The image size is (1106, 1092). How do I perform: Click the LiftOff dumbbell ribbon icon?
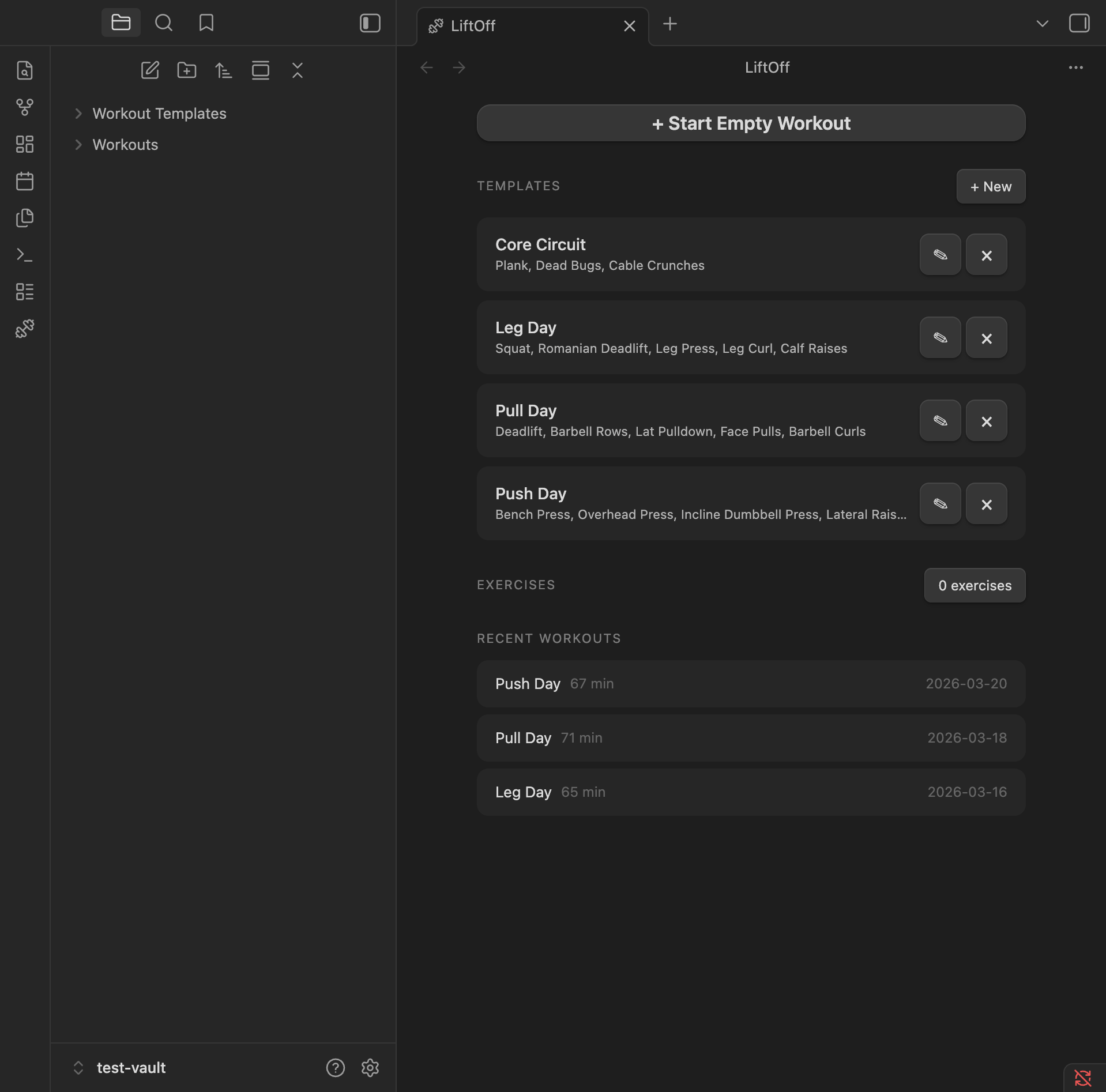pos(25,329)
